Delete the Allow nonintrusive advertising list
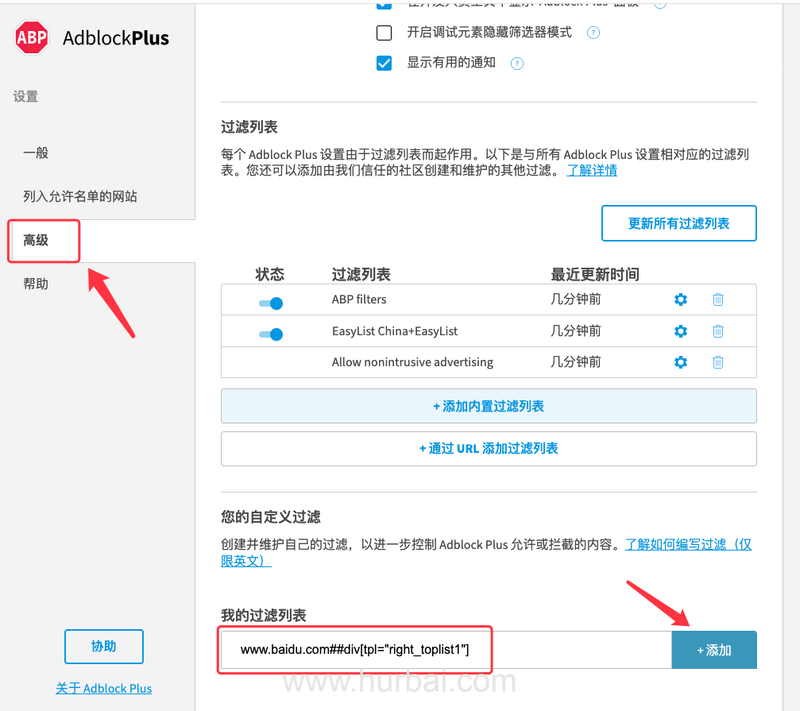This screenshot has height=711, width=800. click(718, 362)
